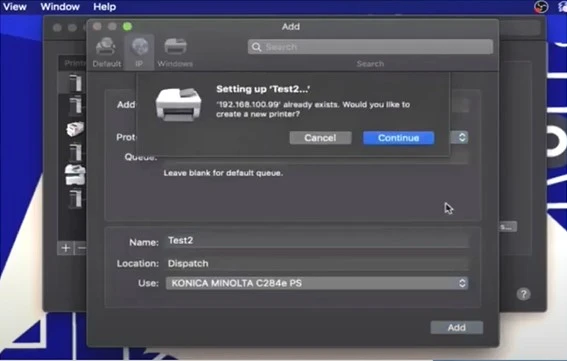Image resolution: width=567 pixels, height=361 pixels.
Task: Select the IP globe tab icon
Action: [x=140, y=47]
